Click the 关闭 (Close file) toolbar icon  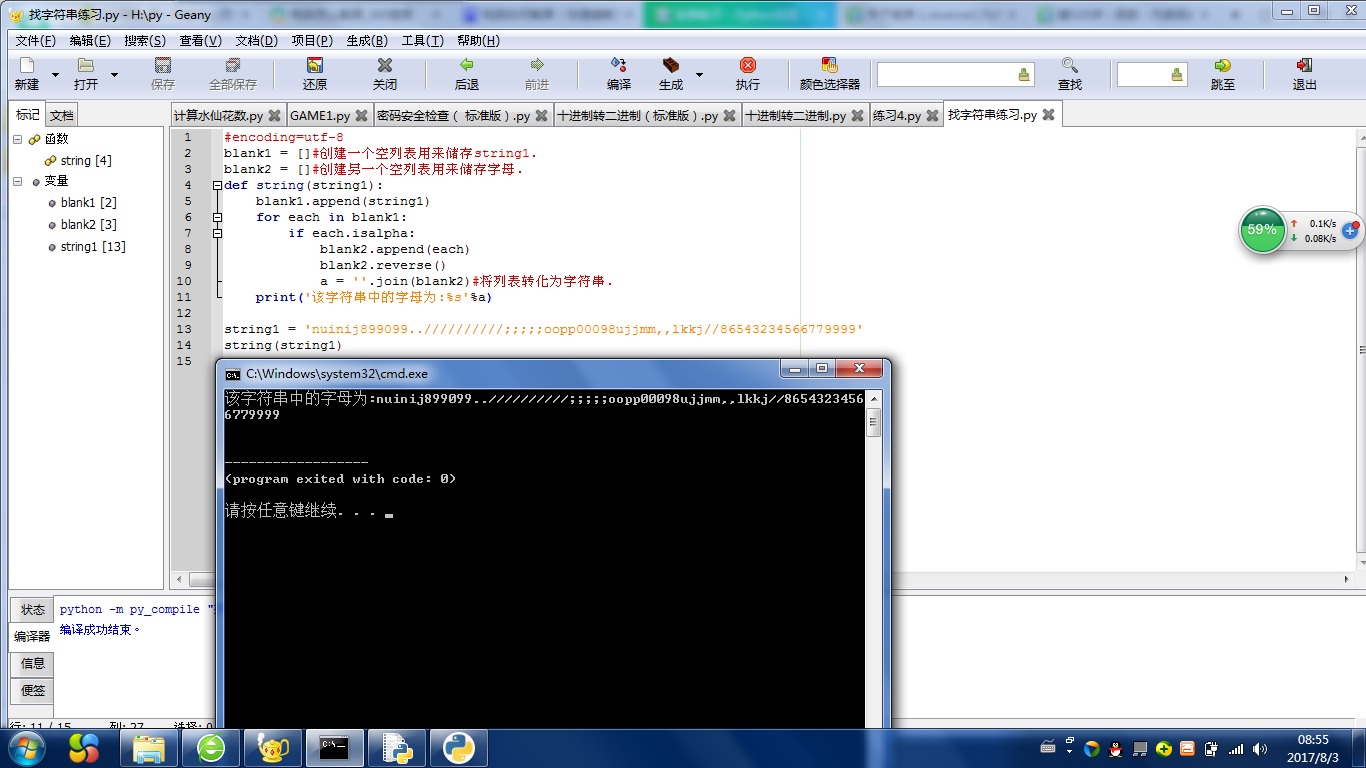point(385,67)
